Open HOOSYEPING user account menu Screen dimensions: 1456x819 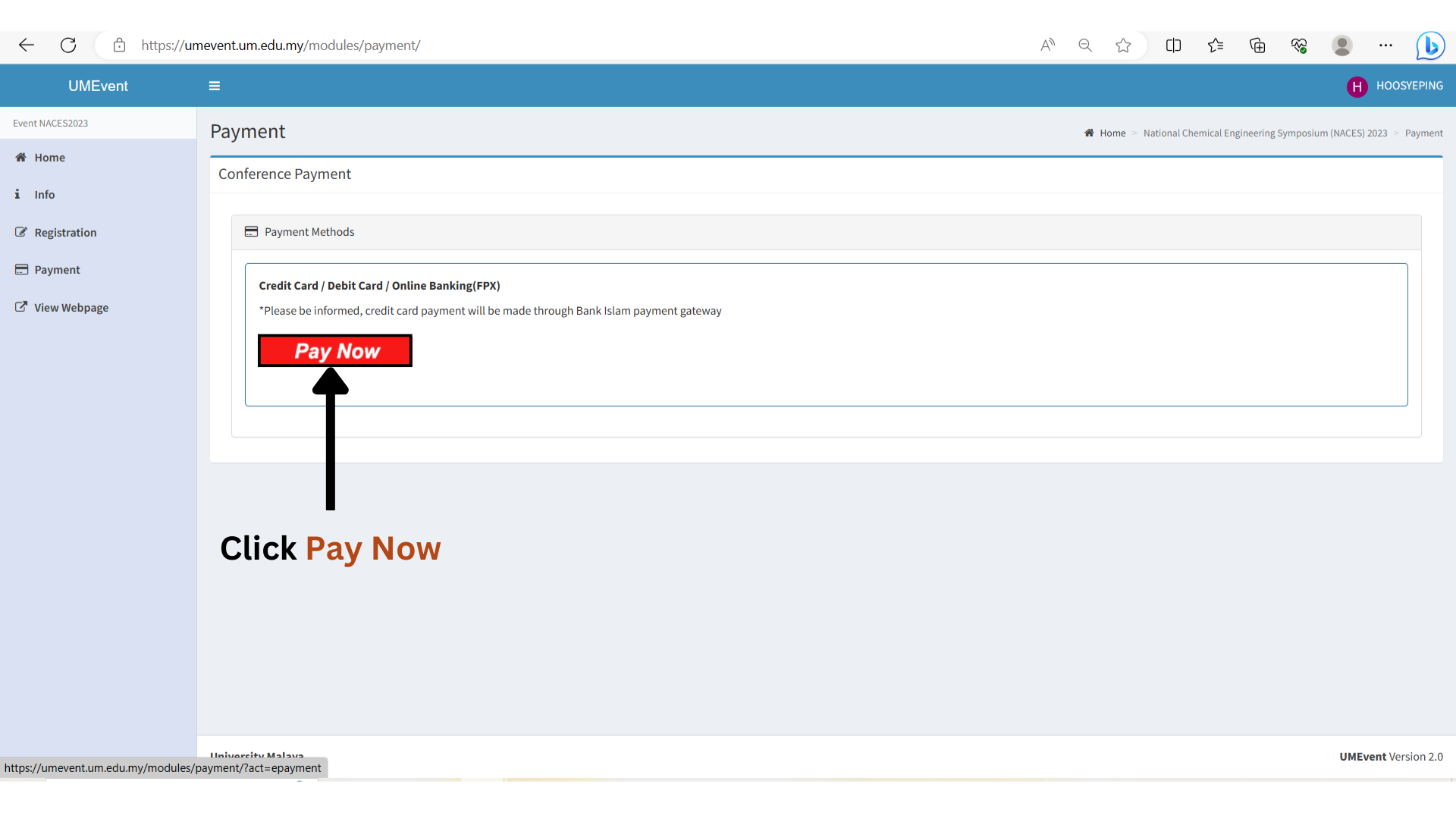(x=1395, y=86)
